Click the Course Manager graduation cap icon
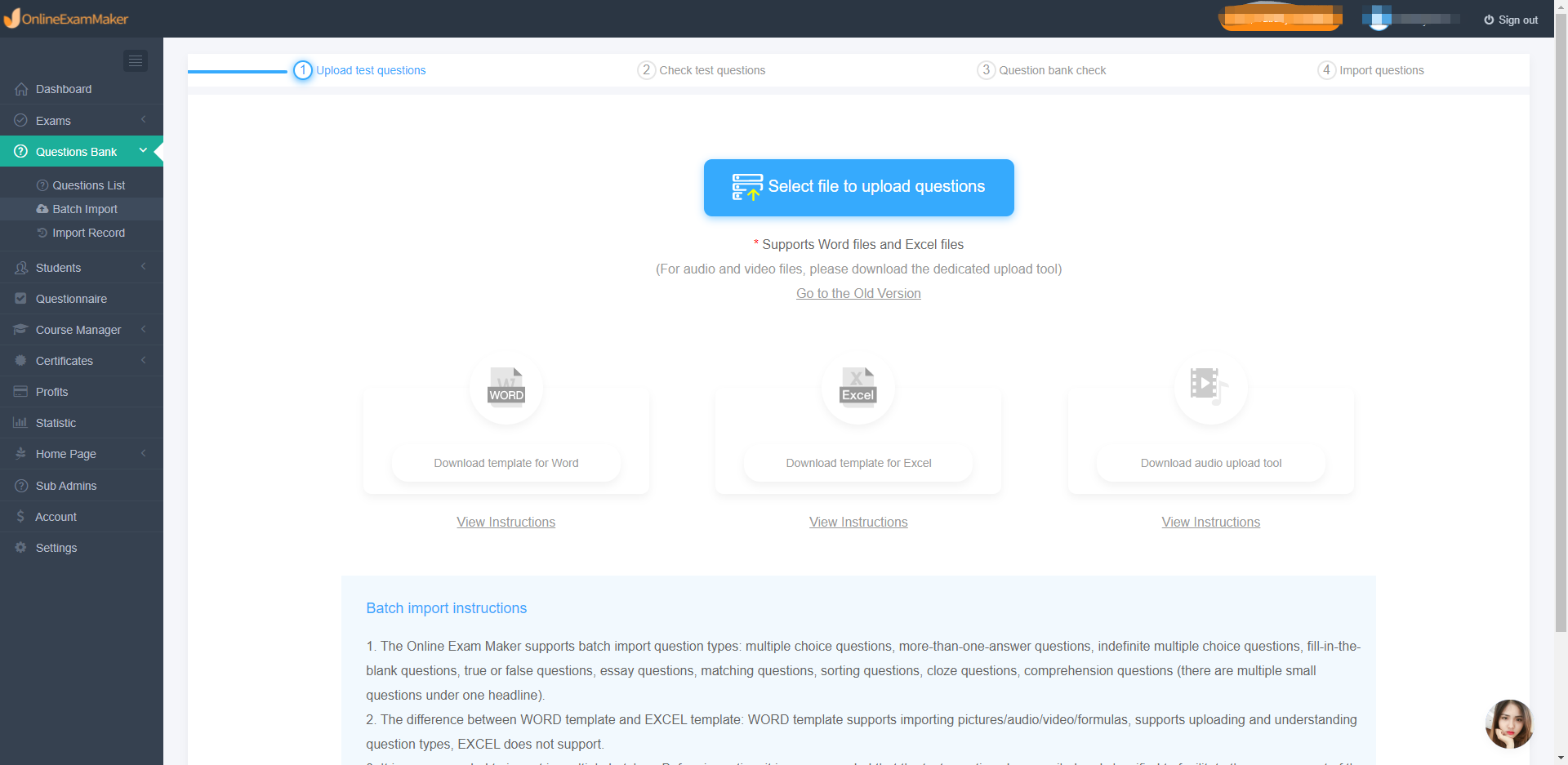The width and height of the screenshot is (1568, 765). [21, 329]
